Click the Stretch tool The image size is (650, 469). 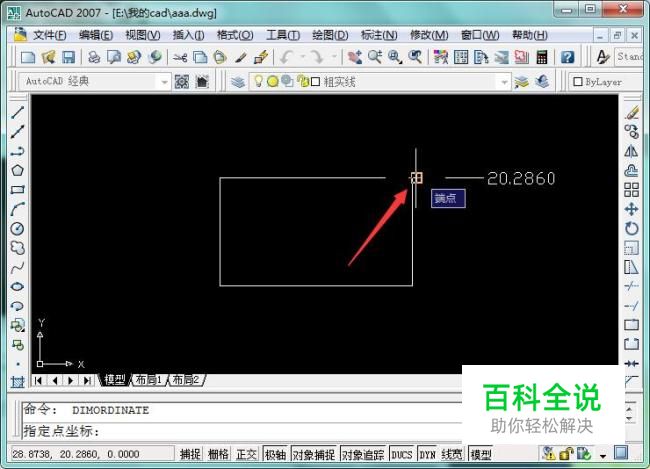point(632,267)
